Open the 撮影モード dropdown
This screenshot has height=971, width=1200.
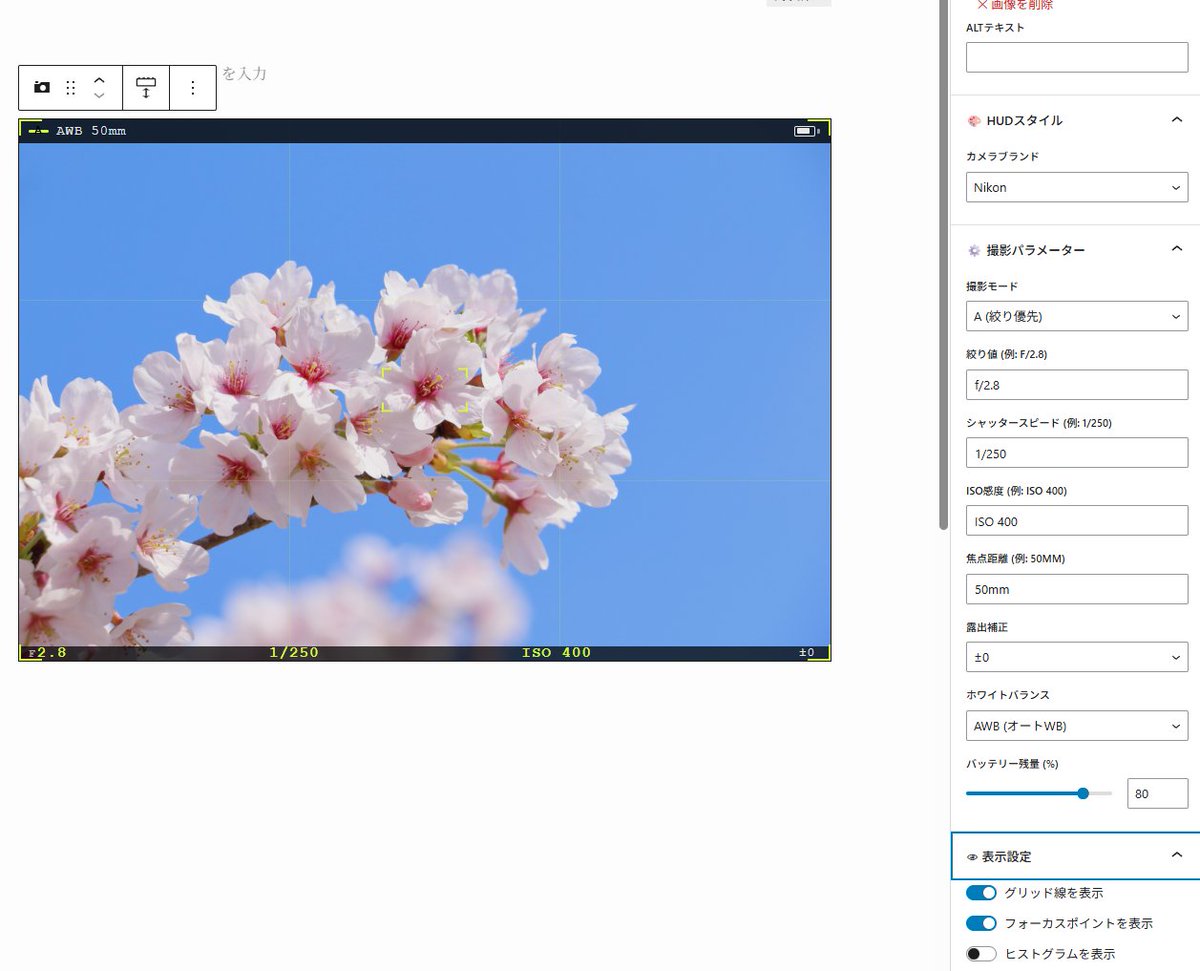[x=1076, y=316]
